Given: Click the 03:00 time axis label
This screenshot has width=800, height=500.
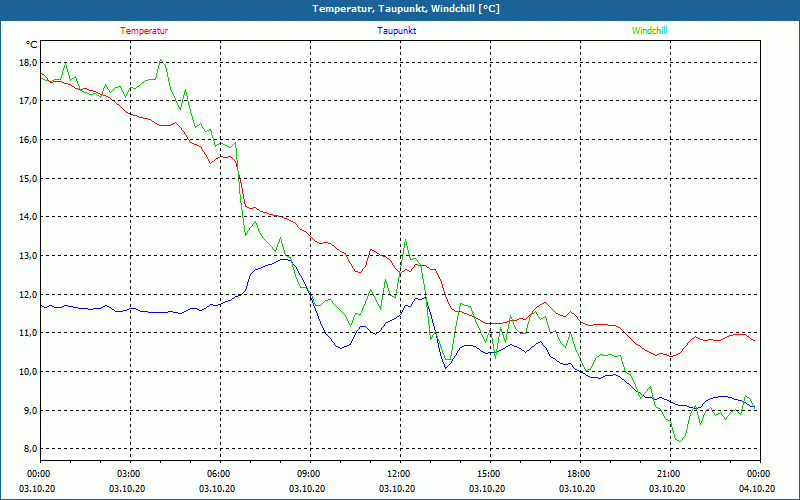Looking at the screenshot, I should (128, 473).
